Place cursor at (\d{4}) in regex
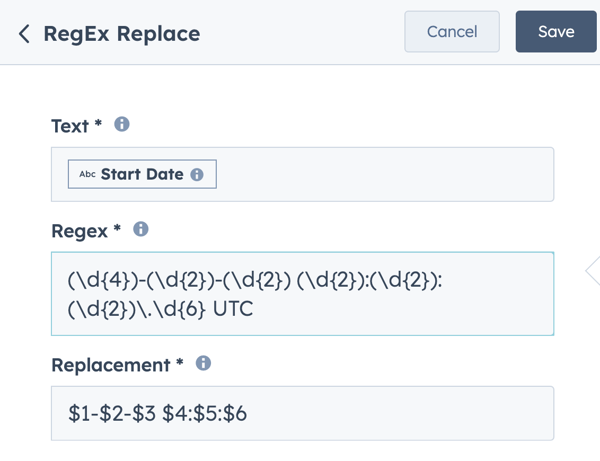The image size is (600, 461). coord(103,280)
